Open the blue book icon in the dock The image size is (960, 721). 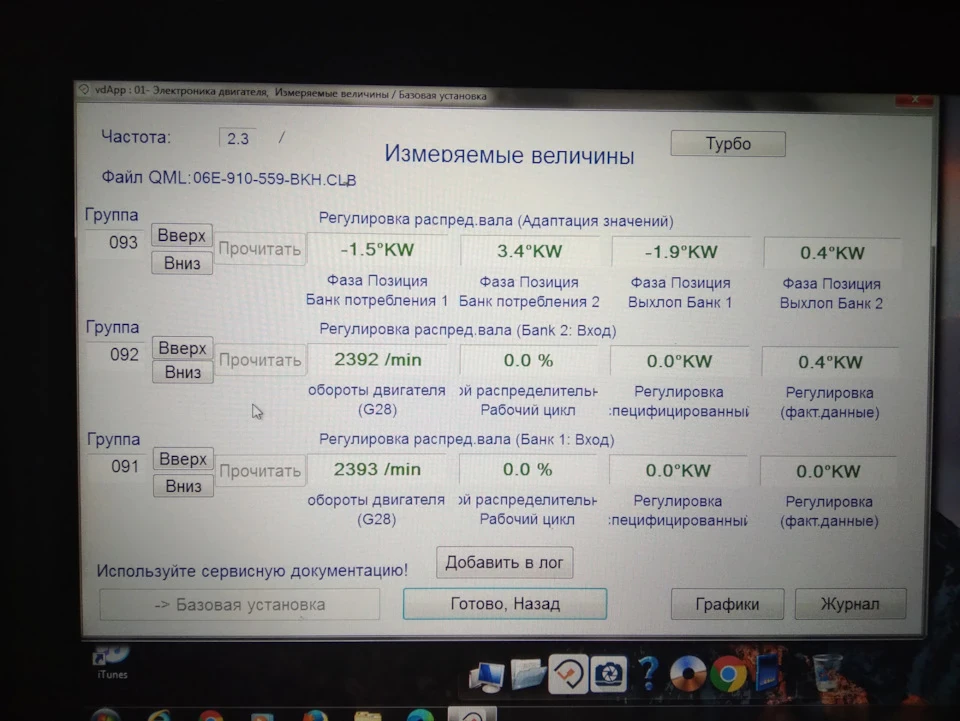click(x=768, y=672)
